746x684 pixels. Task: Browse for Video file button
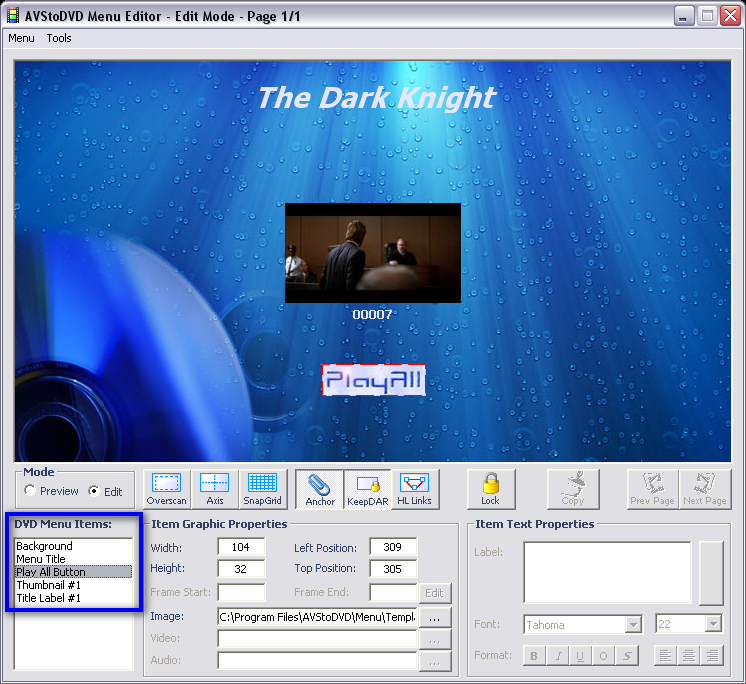(434, 640)
